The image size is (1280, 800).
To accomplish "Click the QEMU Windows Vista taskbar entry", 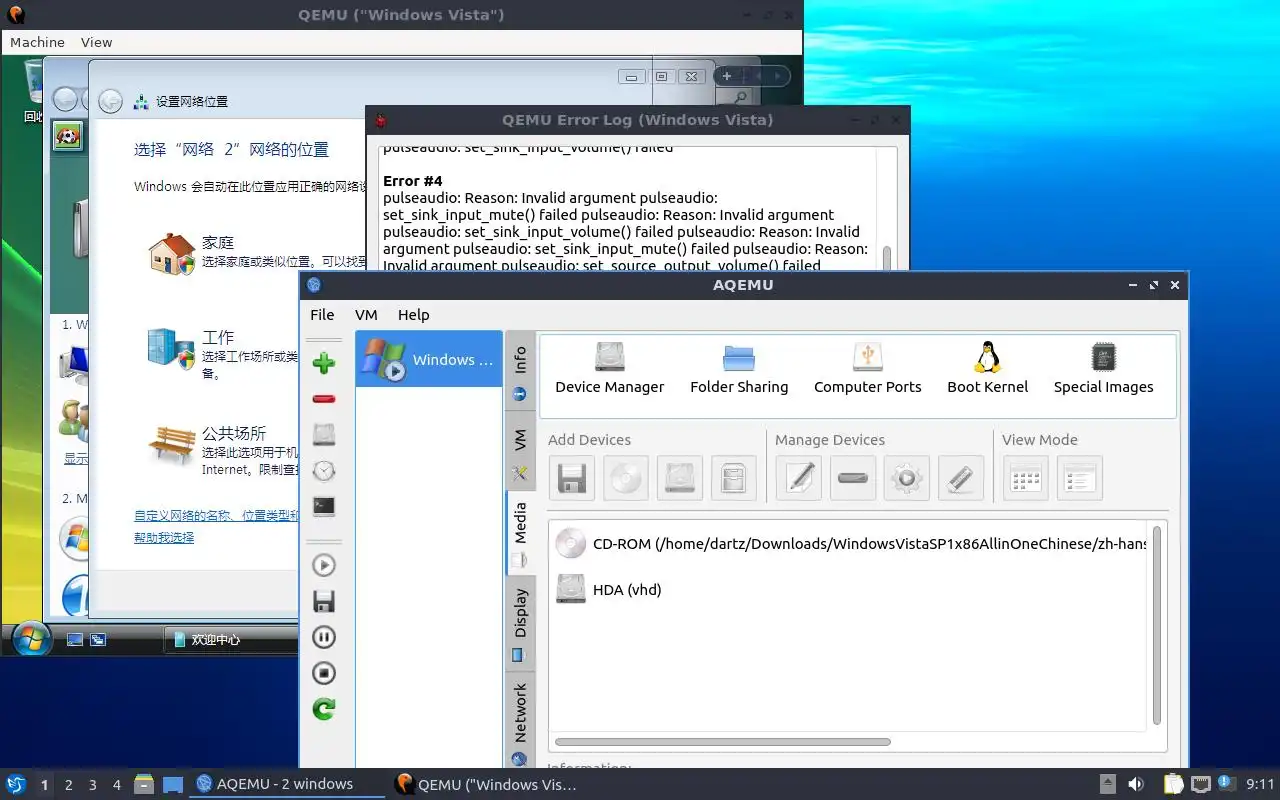I will pyautogui.click(x=486, y=784).
